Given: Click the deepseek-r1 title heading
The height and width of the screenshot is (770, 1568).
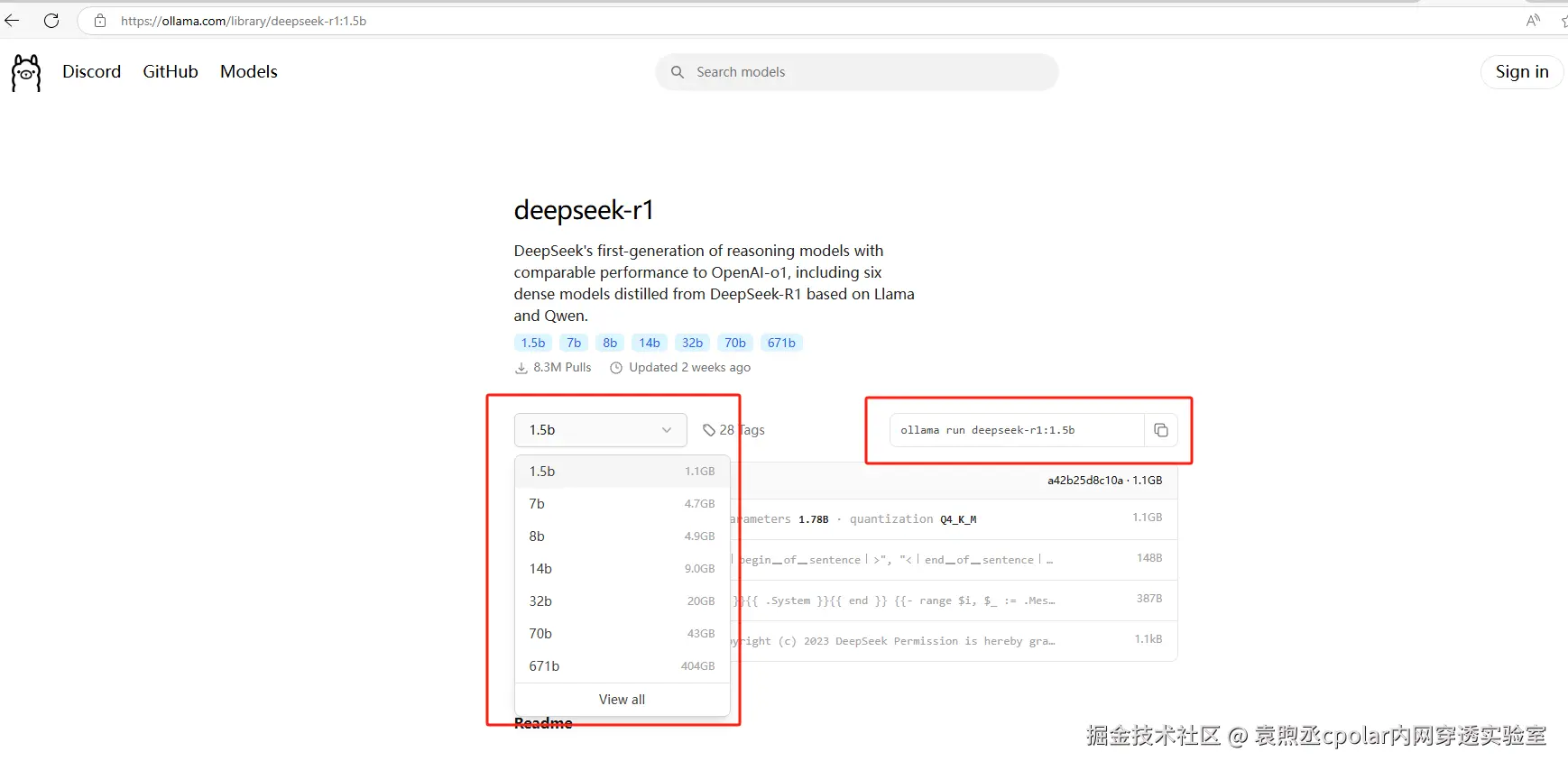Looking at the screenshot, I should [x=584, y=210].
